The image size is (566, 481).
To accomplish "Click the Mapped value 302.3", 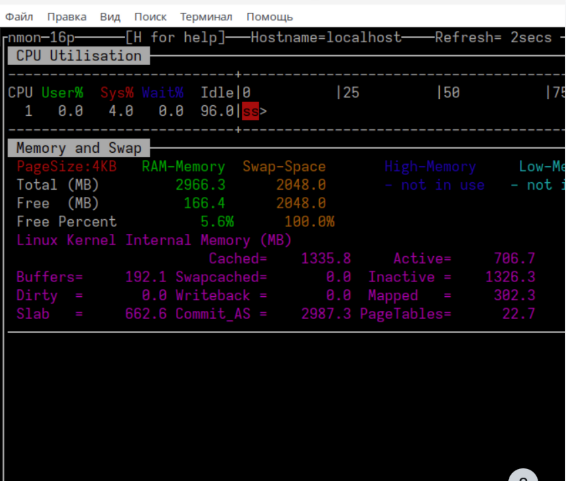I will pos(514,295).
